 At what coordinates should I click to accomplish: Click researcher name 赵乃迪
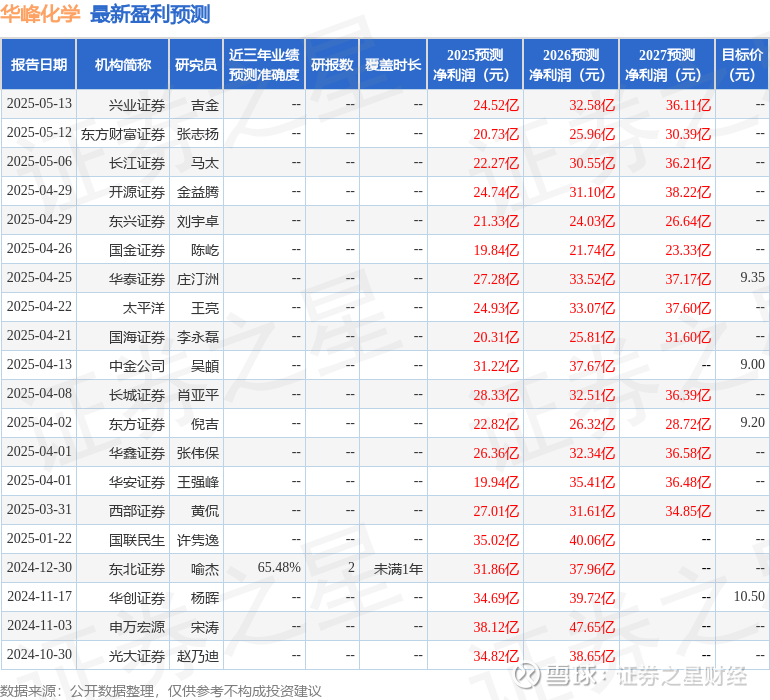[198, 656]
